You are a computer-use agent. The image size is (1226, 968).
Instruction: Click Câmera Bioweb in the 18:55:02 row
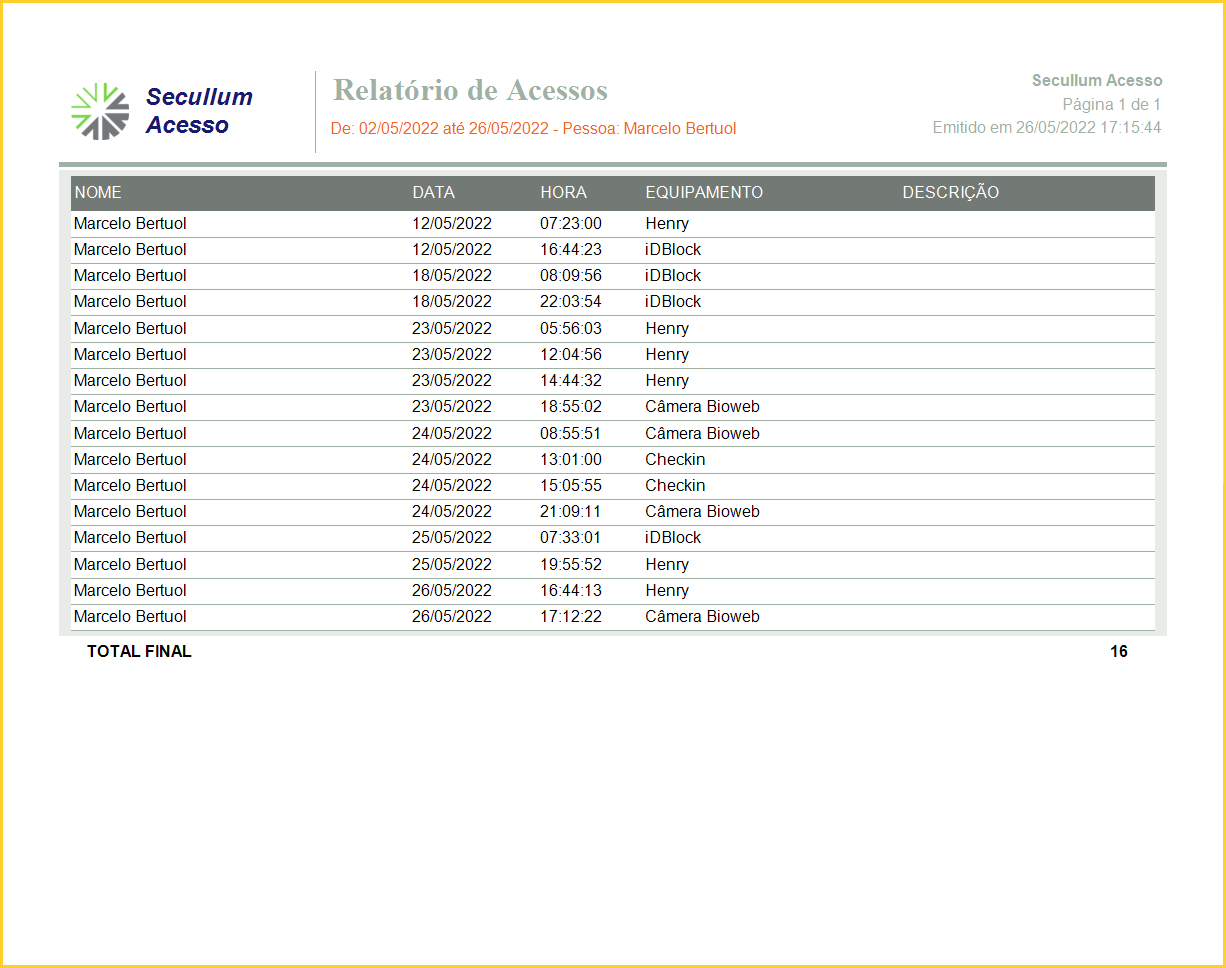click(x=702, y=407)
